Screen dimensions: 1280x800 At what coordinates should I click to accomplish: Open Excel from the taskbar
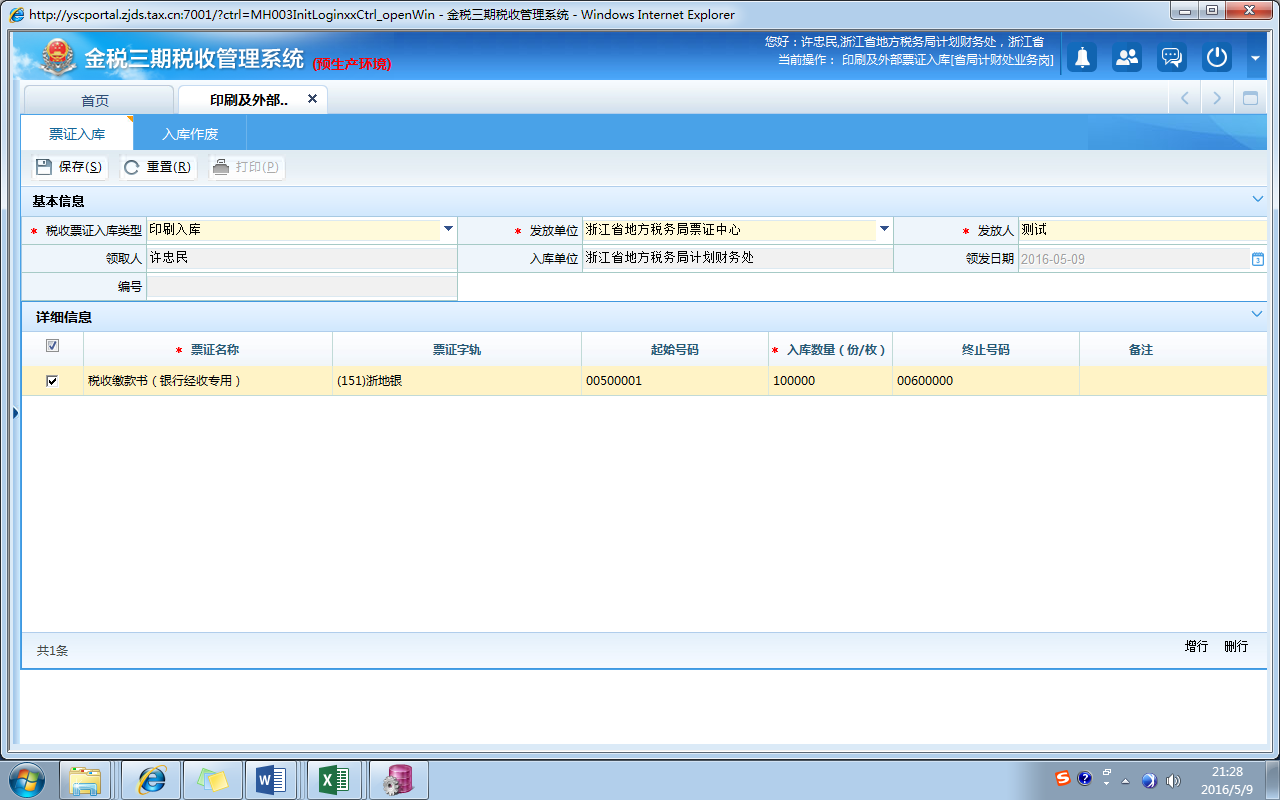(333, 780)
